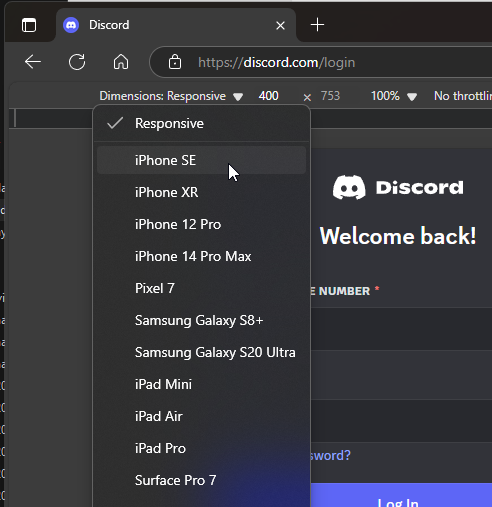Open a new tab with plus button
492x507 pixels.
click(x=317, y=25)
